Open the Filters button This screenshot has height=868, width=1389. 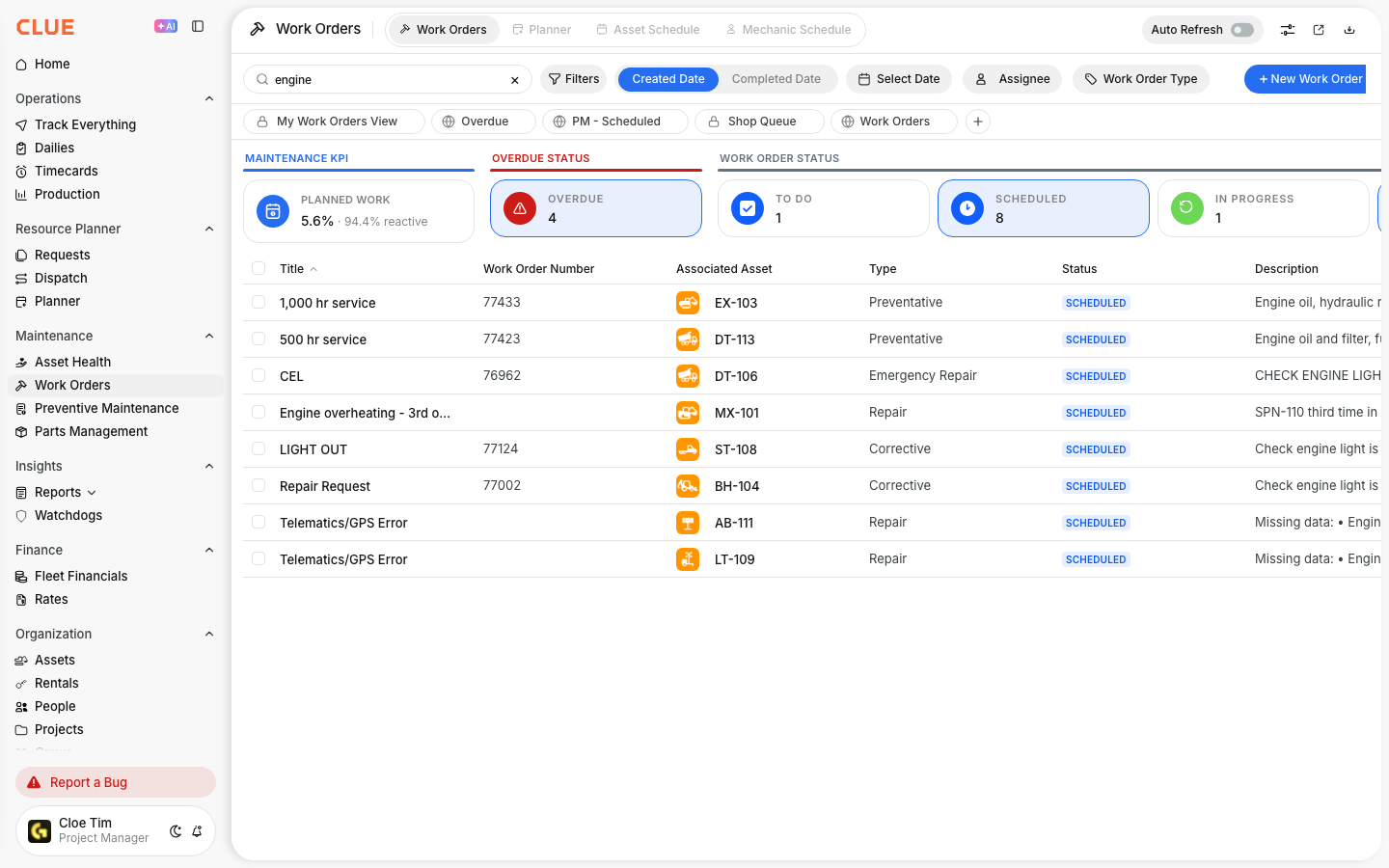pyautogui.click(x=574, y=79)
